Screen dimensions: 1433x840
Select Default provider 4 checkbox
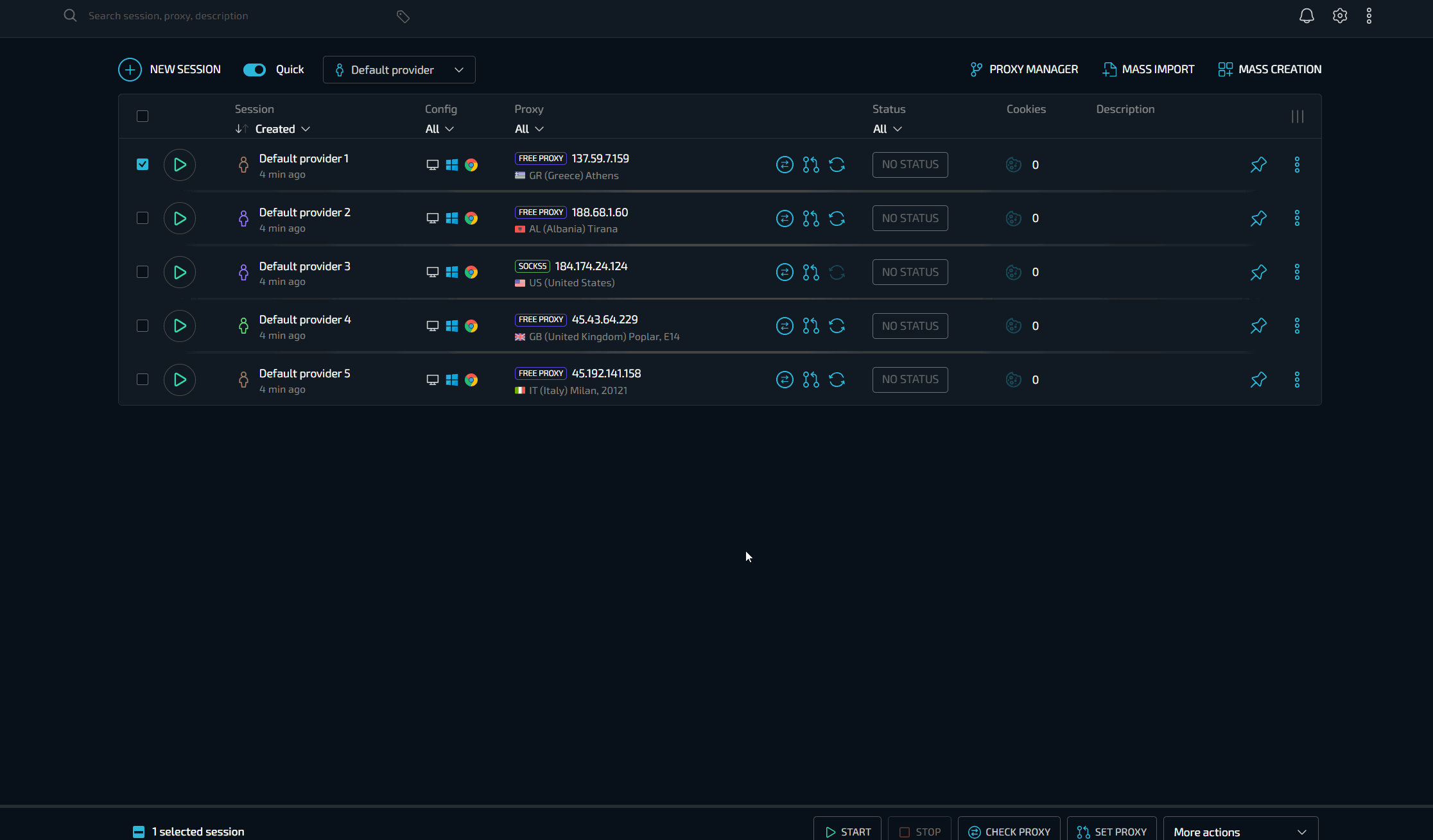(x=143, y=326)
